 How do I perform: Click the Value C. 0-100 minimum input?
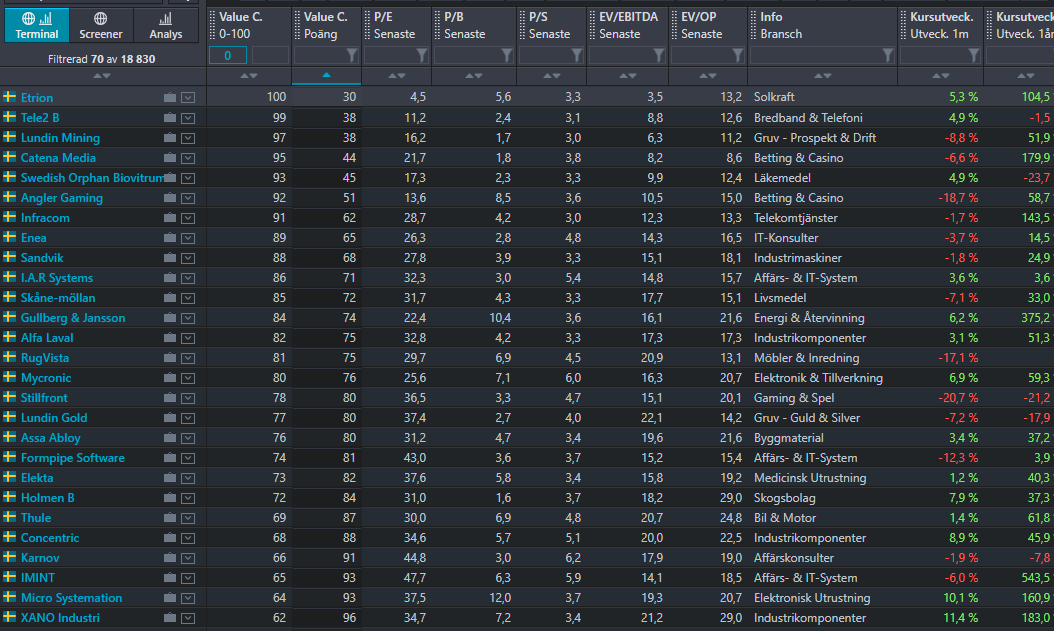click(227, 56)
